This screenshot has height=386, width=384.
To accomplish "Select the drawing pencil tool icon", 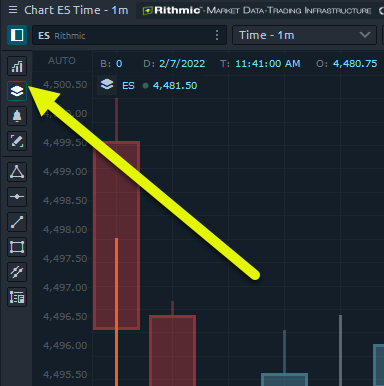I will 17,141.
